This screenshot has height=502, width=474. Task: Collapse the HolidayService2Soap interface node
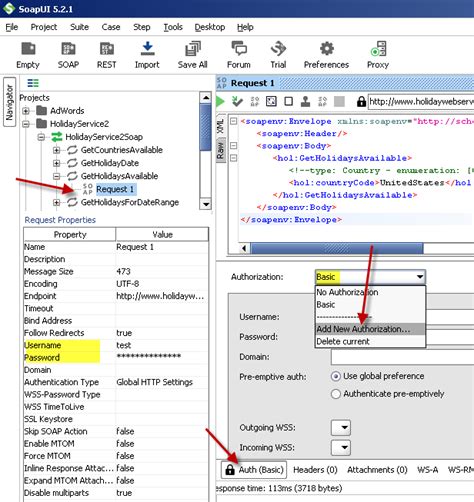tap(41, 137)
